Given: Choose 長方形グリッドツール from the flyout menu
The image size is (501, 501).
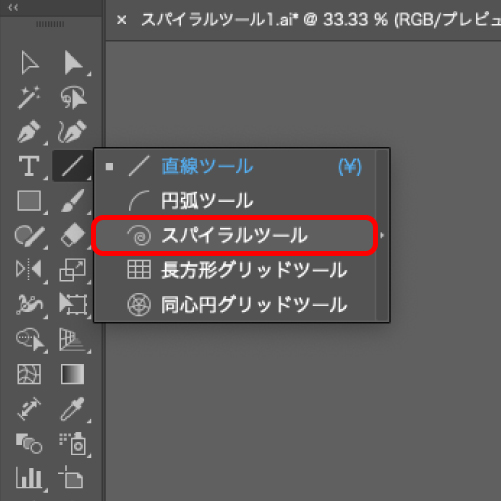Looking at the screenshot, I should (235, 270).
